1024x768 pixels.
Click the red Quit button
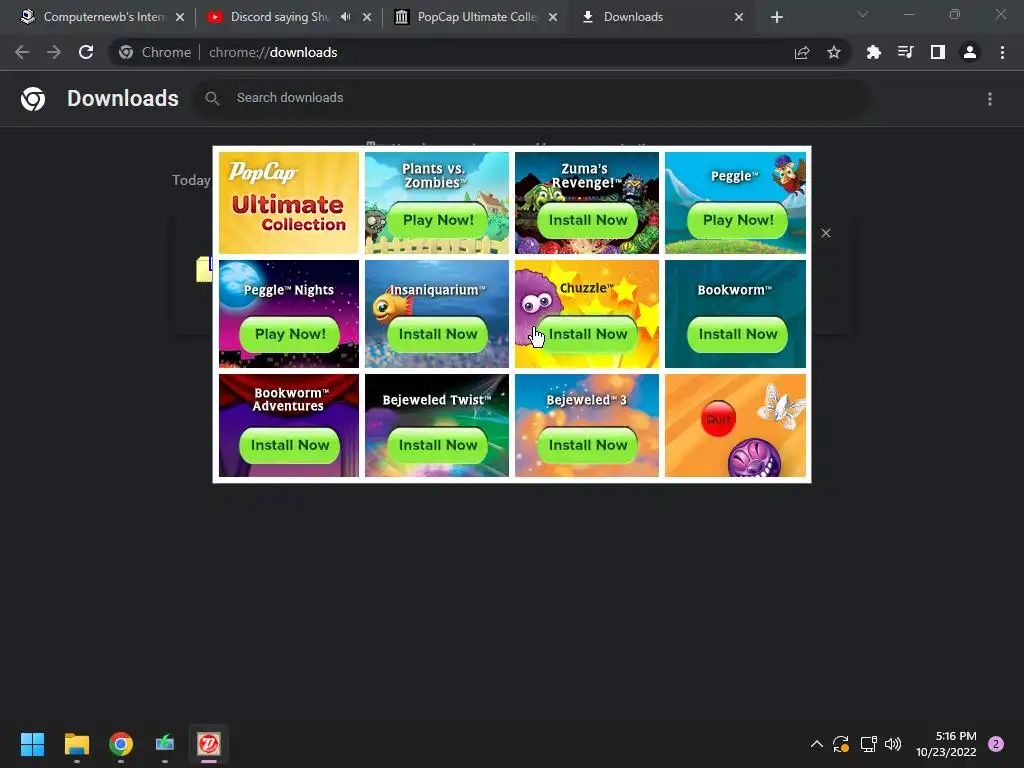click(x=718, y=419)
